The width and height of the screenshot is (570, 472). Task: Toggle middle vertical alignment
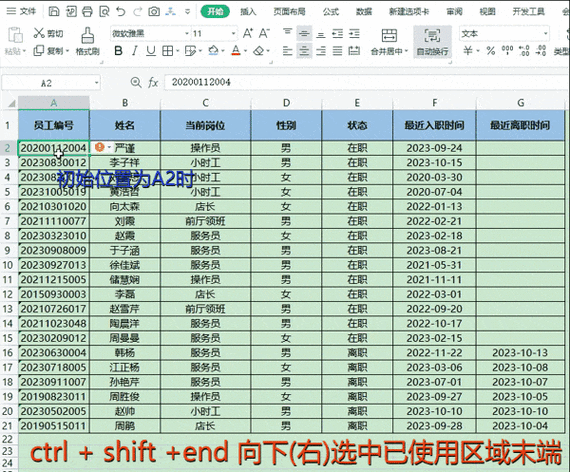point(304,33)
